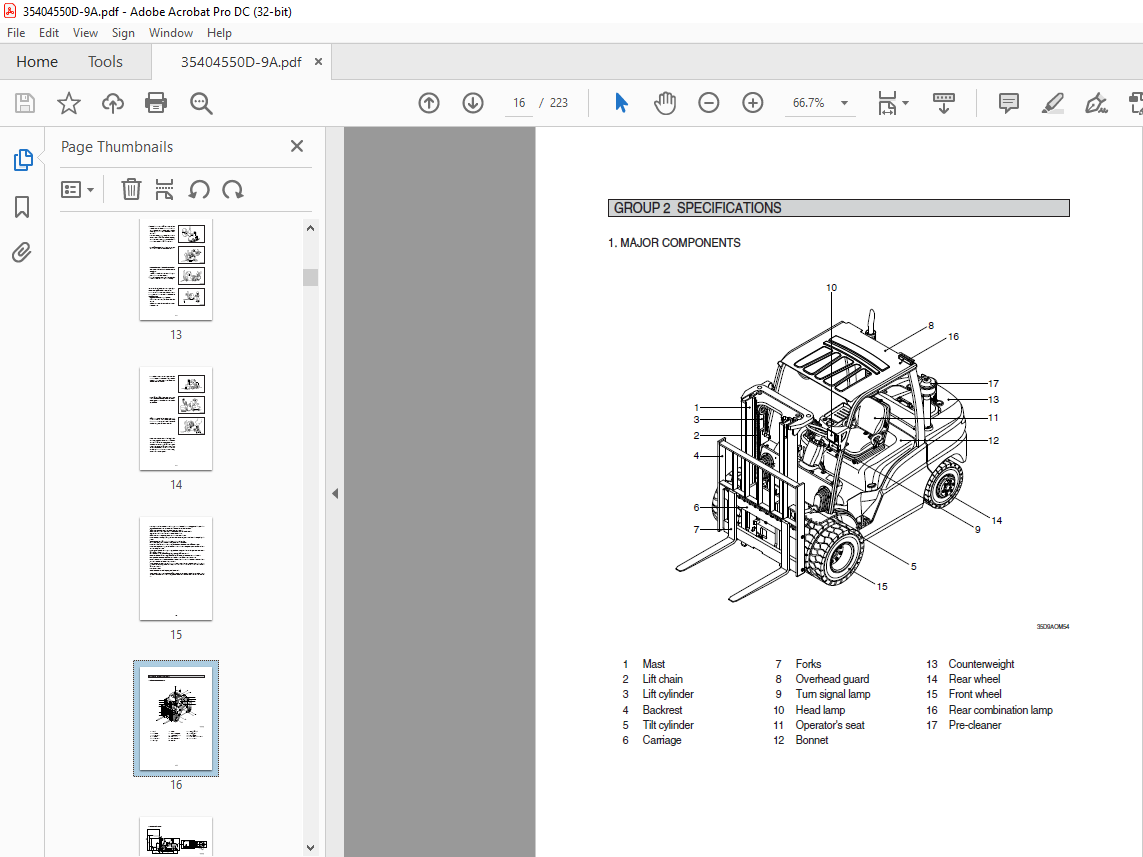Screen dimensions: 1143x857
Task: Click the 'Tilt cylinder' legend entry
Action: point(668,725)
